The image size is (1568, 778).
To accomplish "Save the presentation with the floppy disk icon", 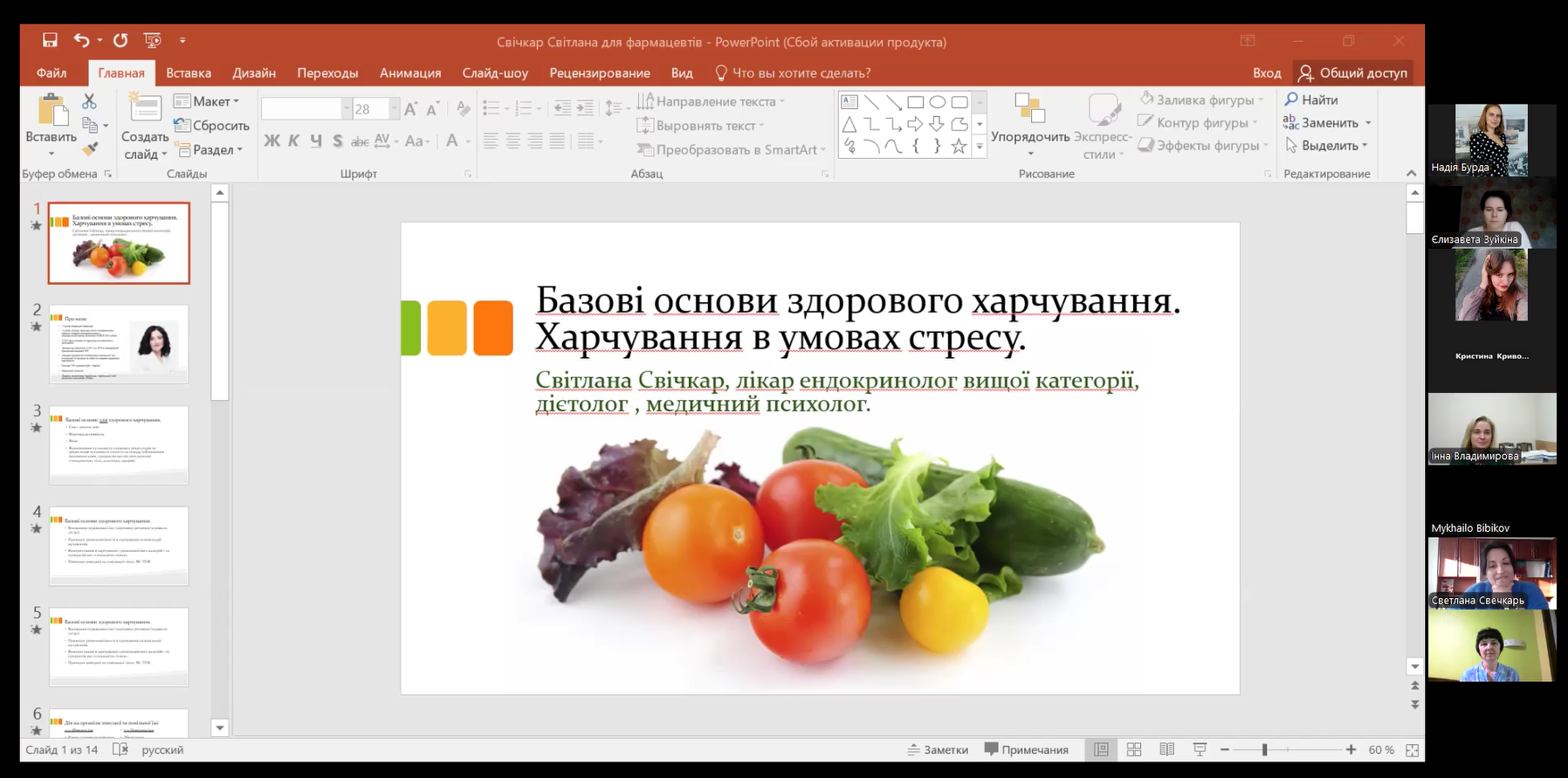I will coord(50,40).
